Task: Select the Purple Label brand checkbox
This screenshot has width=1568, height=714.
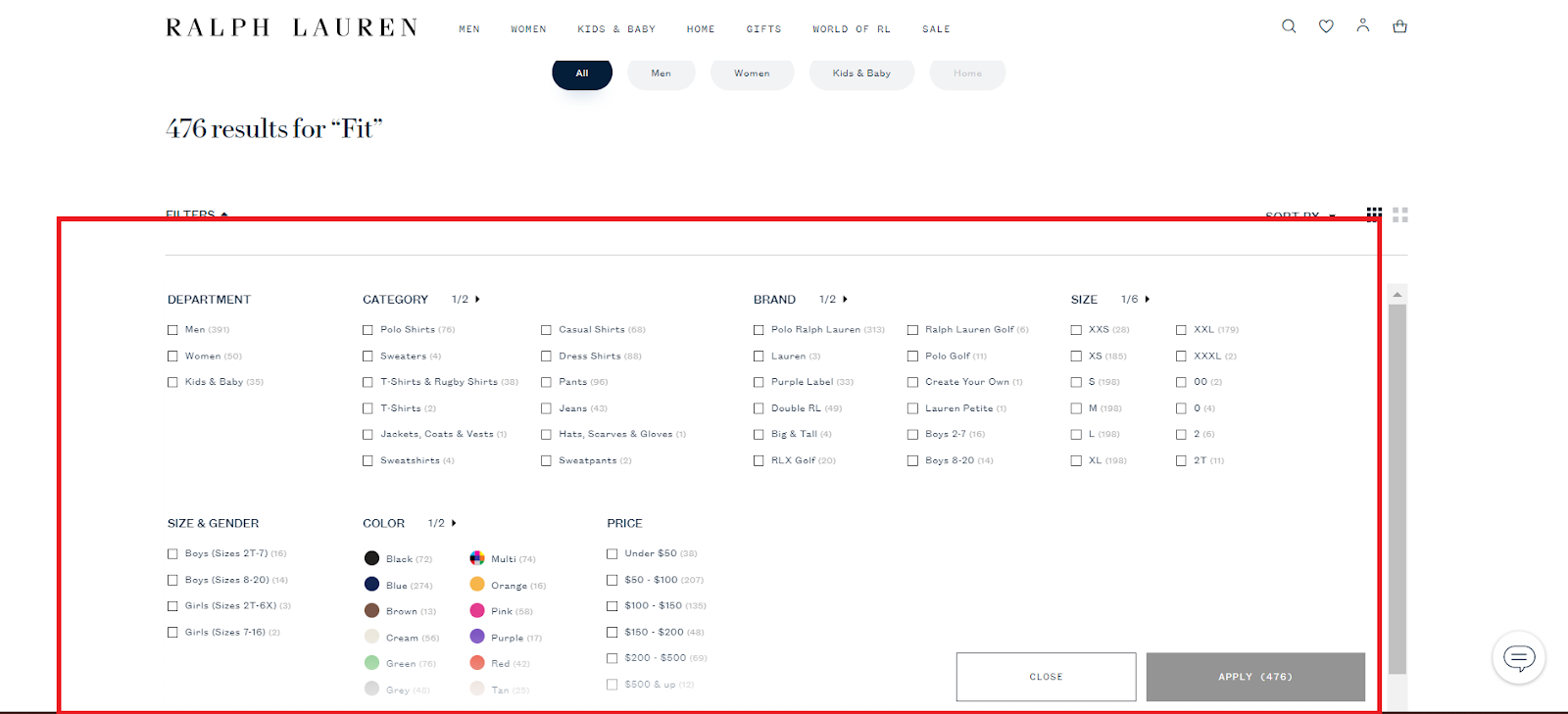Action: (x=759, y=382)
